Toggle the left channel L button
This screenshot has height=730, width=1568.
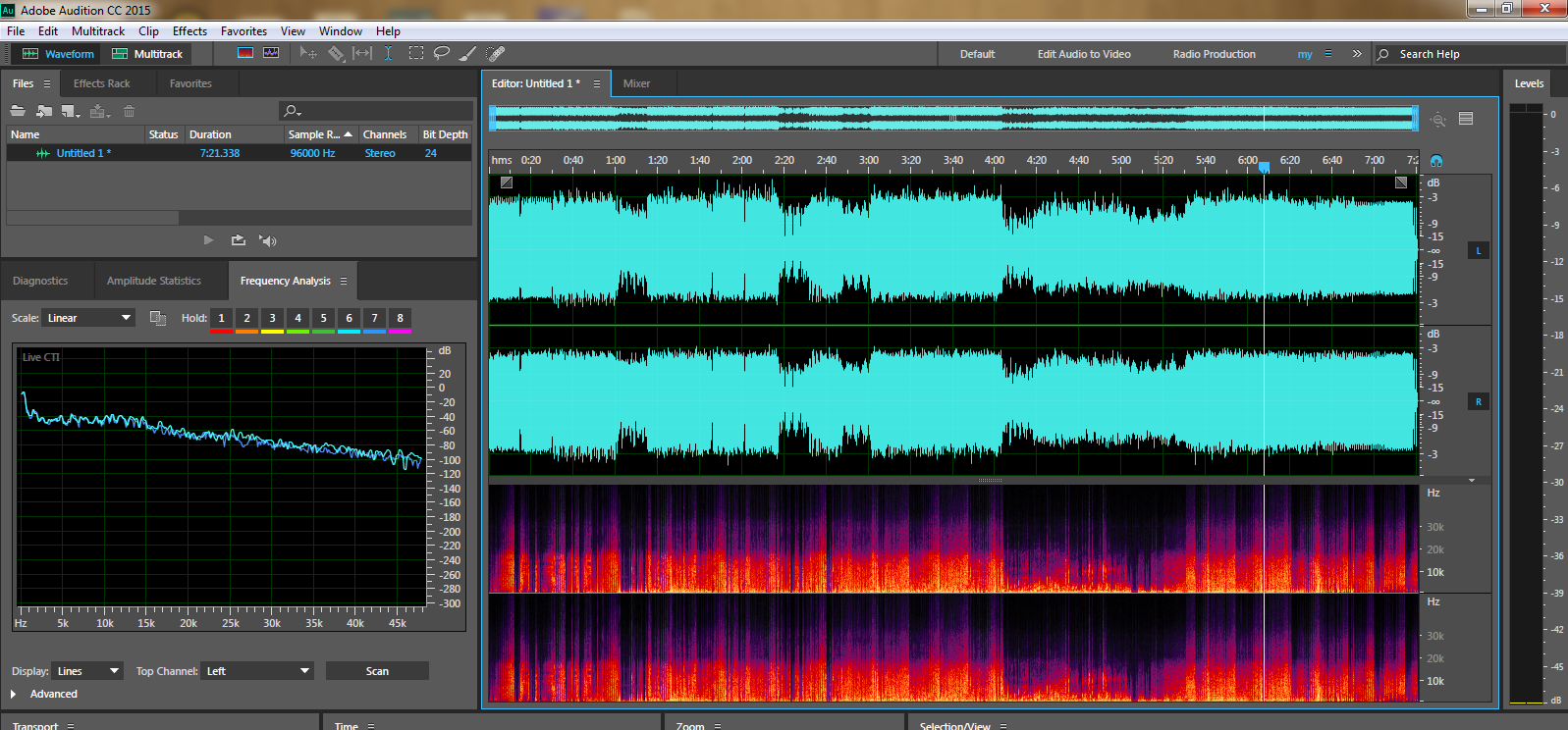[x=1478, y=251]
